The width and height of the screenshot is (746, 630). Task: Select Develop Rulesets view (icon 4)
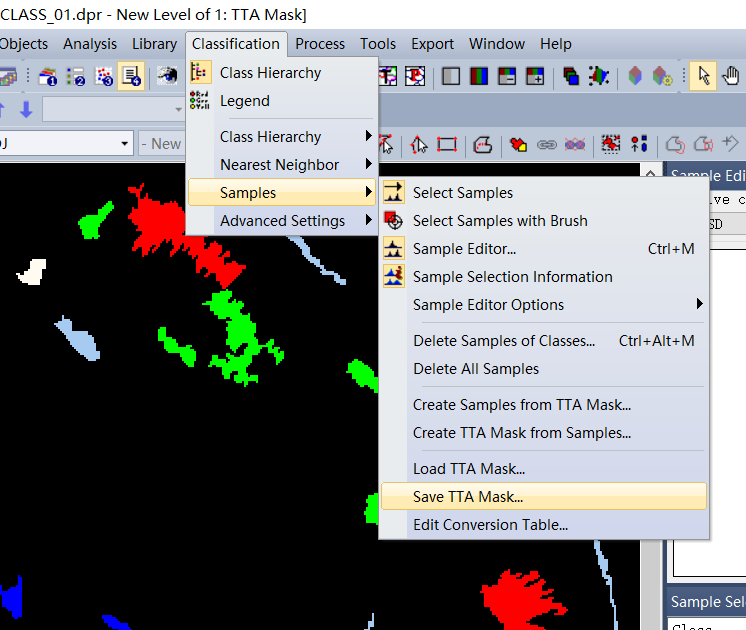[x=131, y=76]
